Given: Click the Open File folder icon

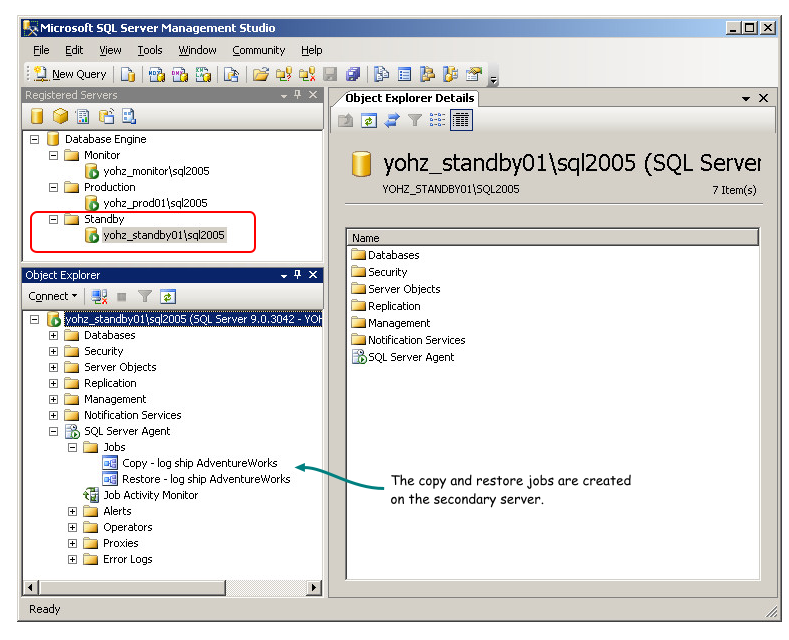Looking at the screenshot, I should tap(261, 74).
